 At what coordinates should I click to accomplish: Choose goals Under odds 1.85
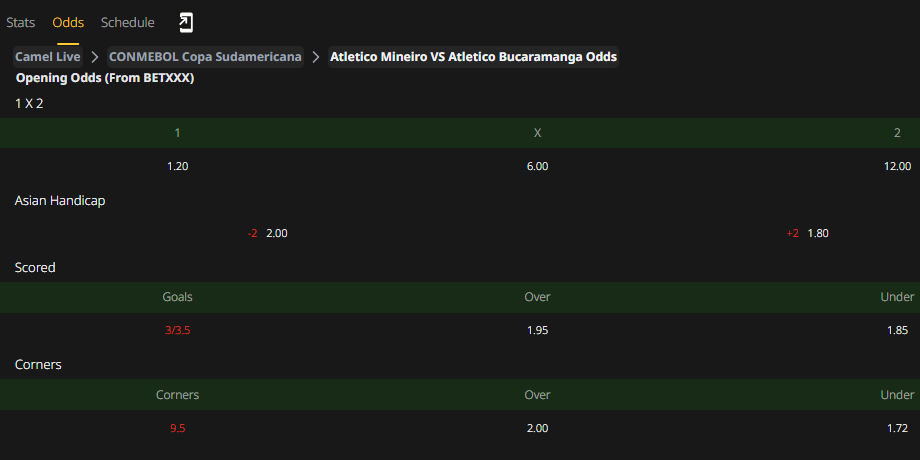tap(897, 330)
